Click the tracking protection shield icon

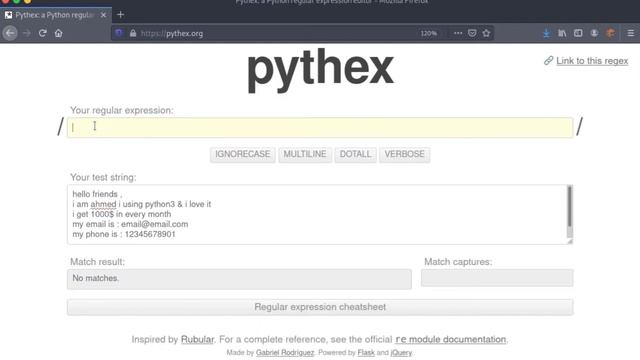[119, 33]
